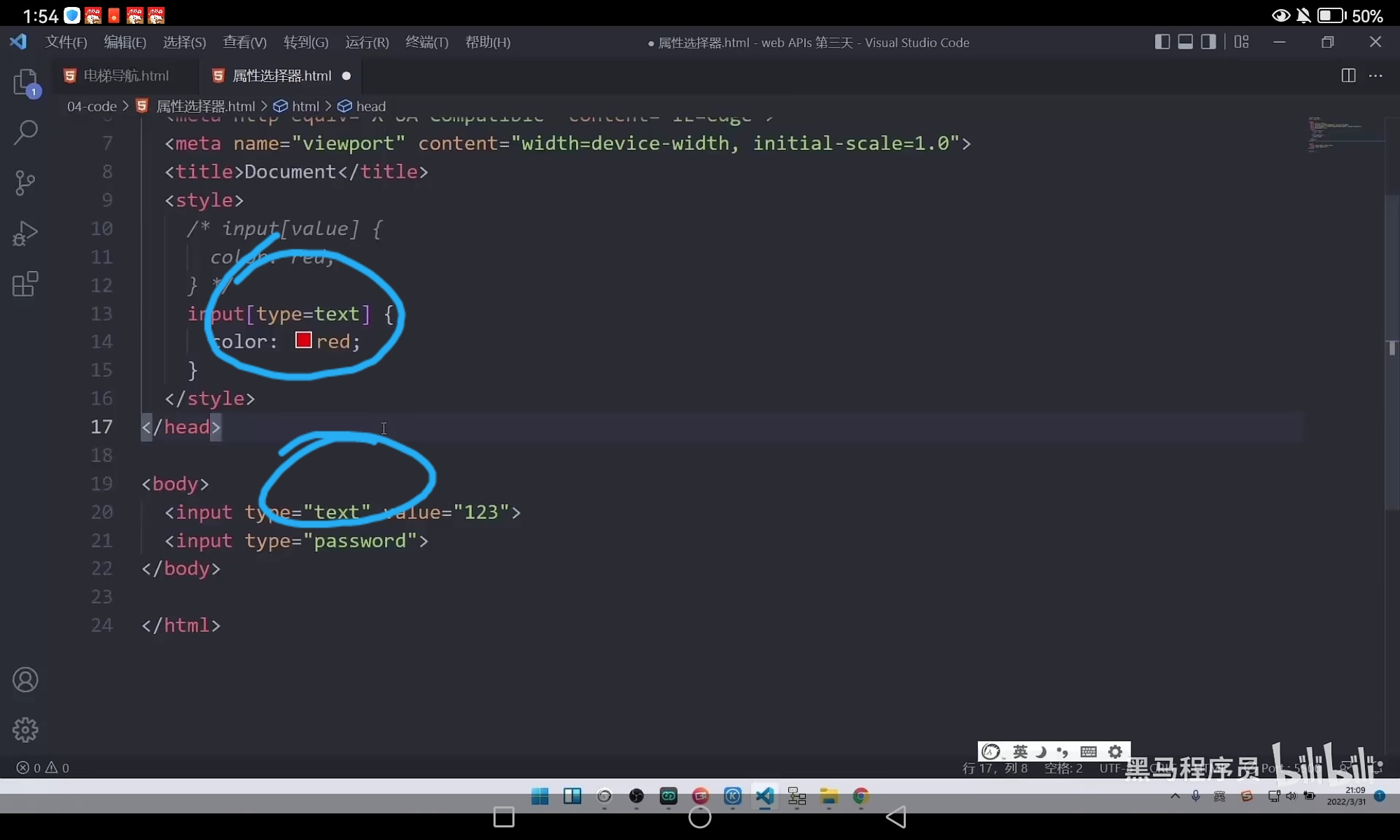This screenshot has height=840, width=1400.
Task: Open the Extensions sidebar icon
Action: click(x=25, y=284)
